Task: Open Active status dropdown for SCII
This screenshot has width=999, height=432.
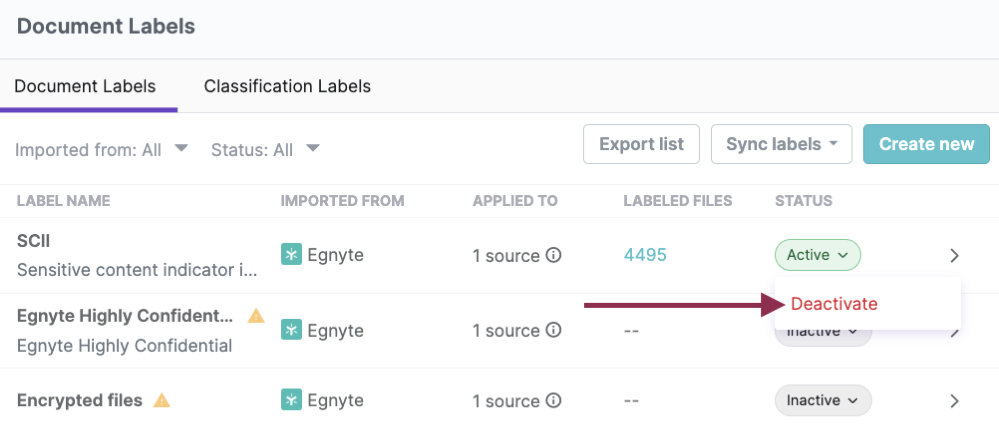Action: 817,255
